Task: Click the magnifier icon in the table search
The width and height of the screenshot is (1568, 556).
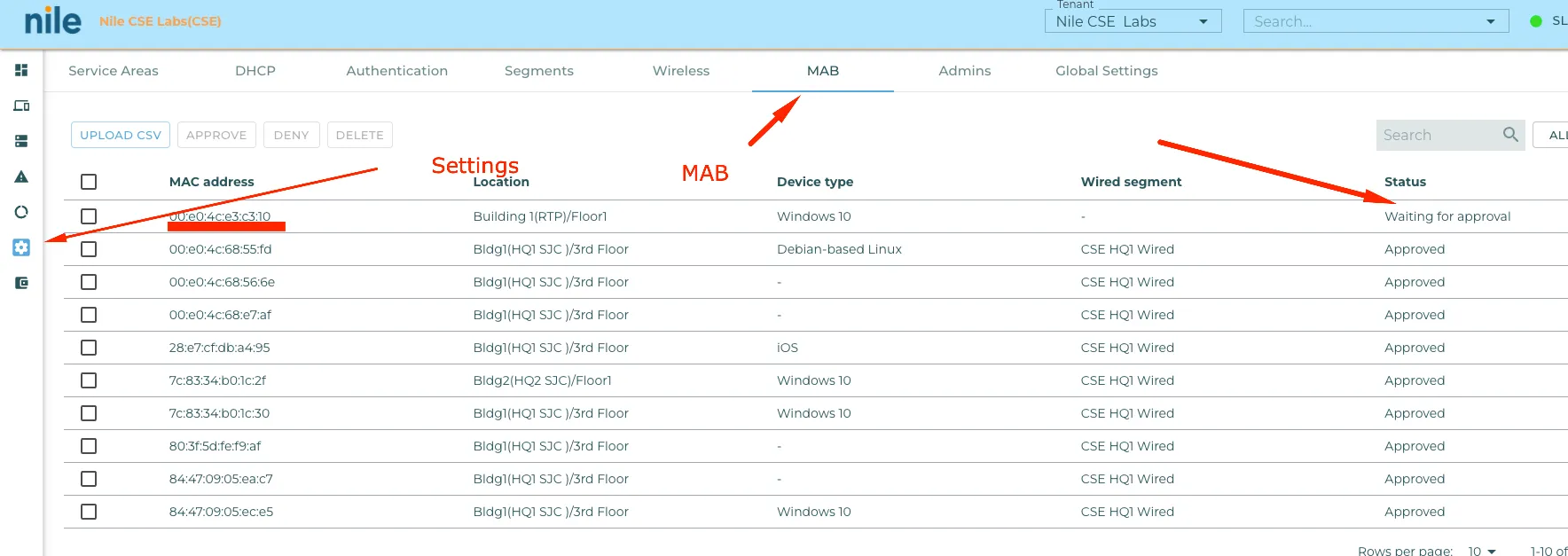Action: 1510,135
